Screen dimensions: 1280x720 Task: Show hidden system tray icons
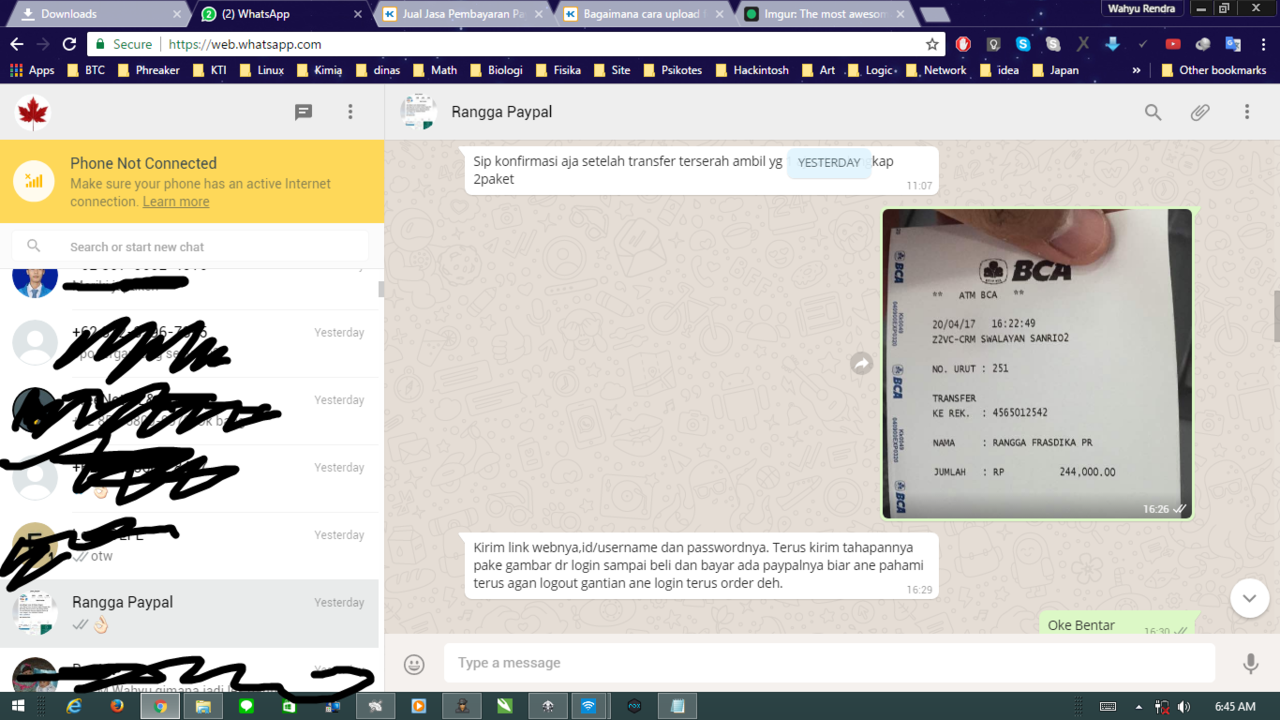click(1138, 706)
